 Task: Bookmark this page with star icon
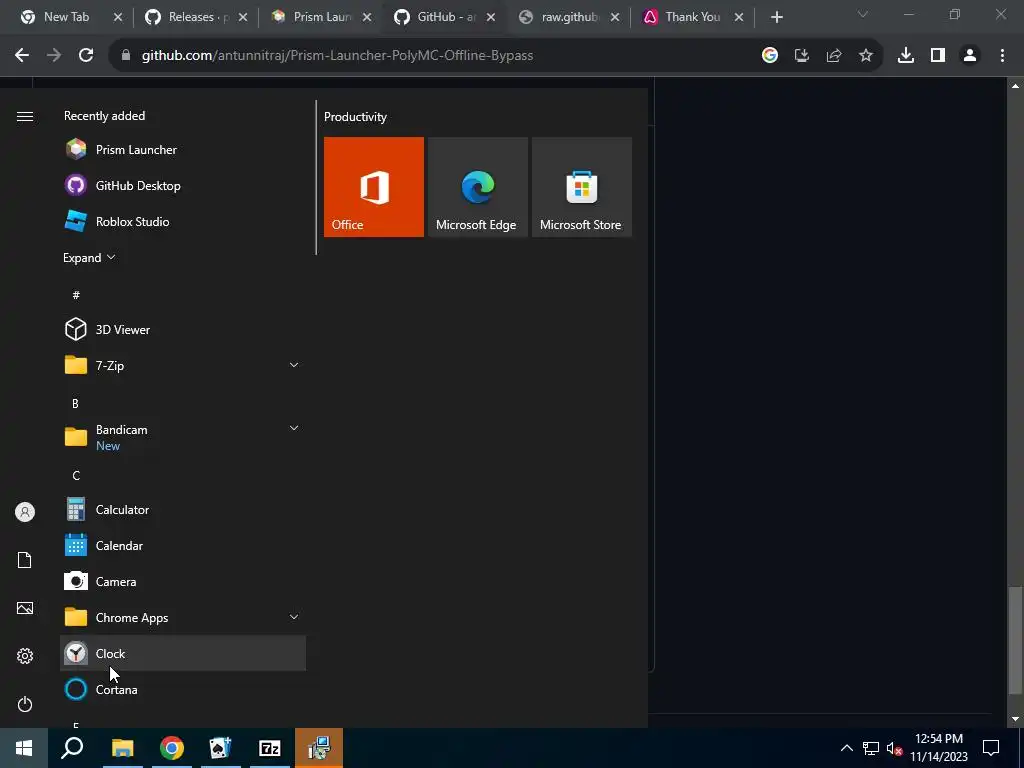[865, 56]
